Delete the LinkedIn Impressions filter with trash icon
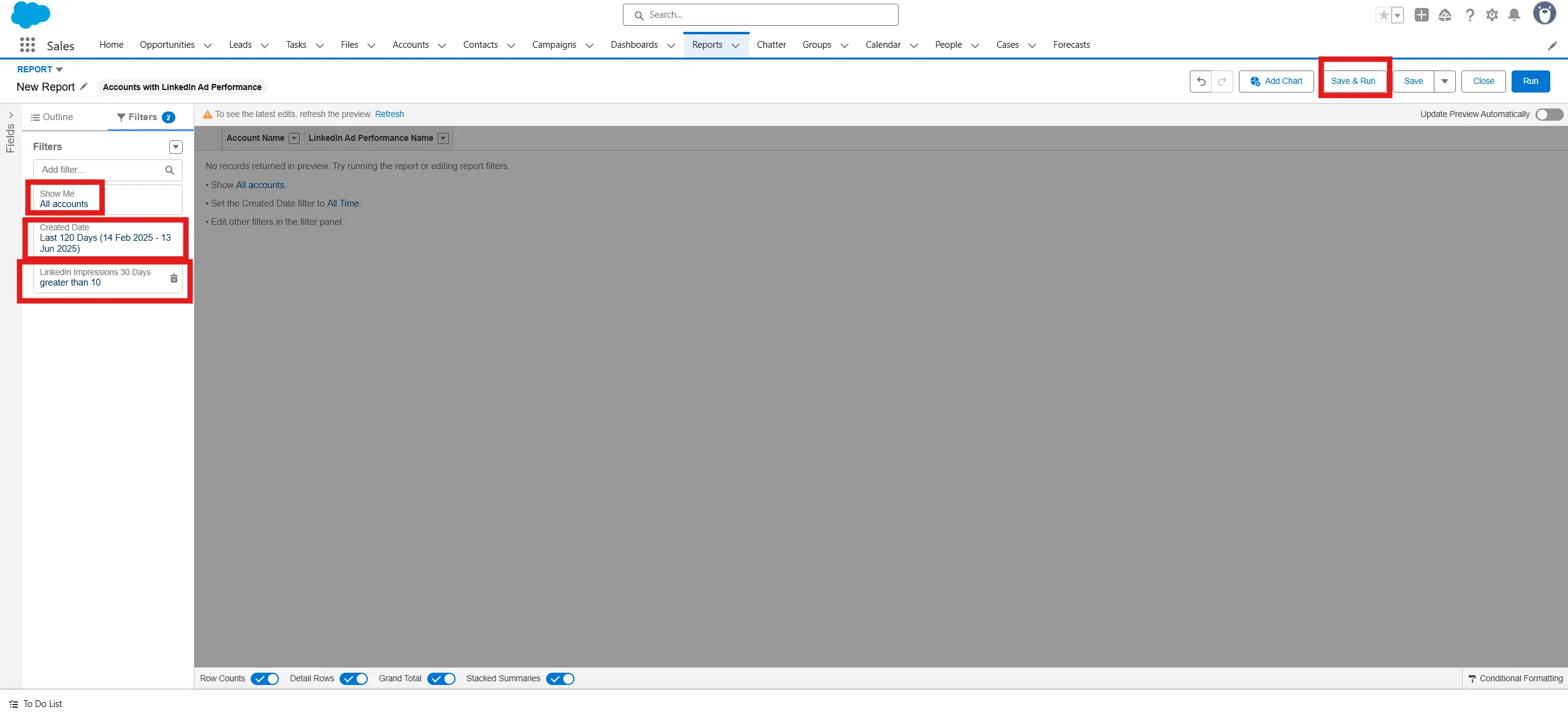Screen dimensions: 1568x715 coord(173,278)
